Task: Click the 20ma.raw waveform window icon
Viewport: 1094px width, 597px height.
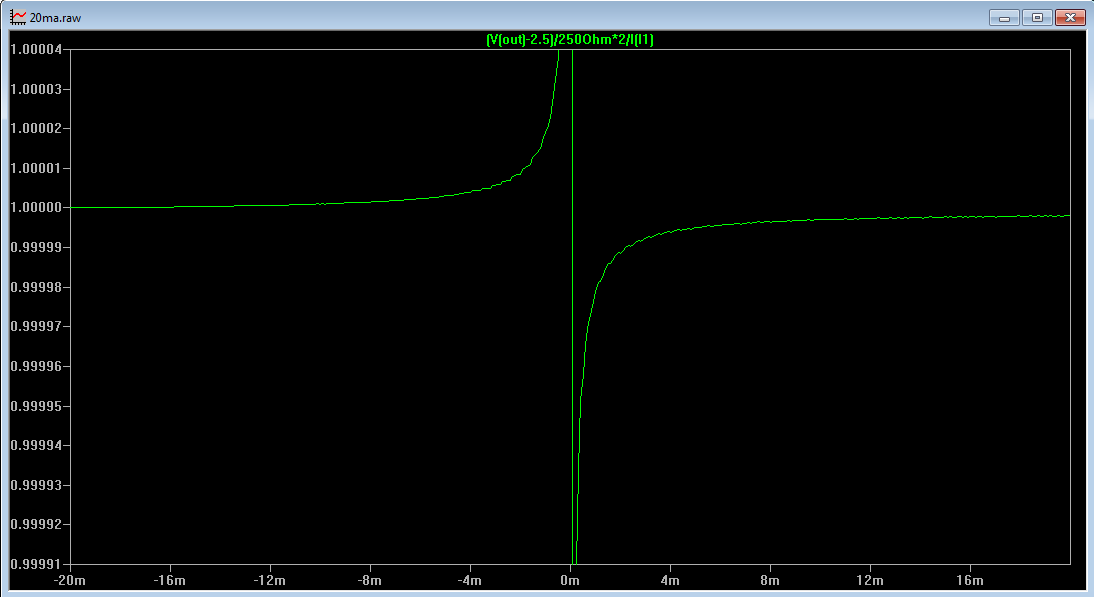Action: click(18, 17)
